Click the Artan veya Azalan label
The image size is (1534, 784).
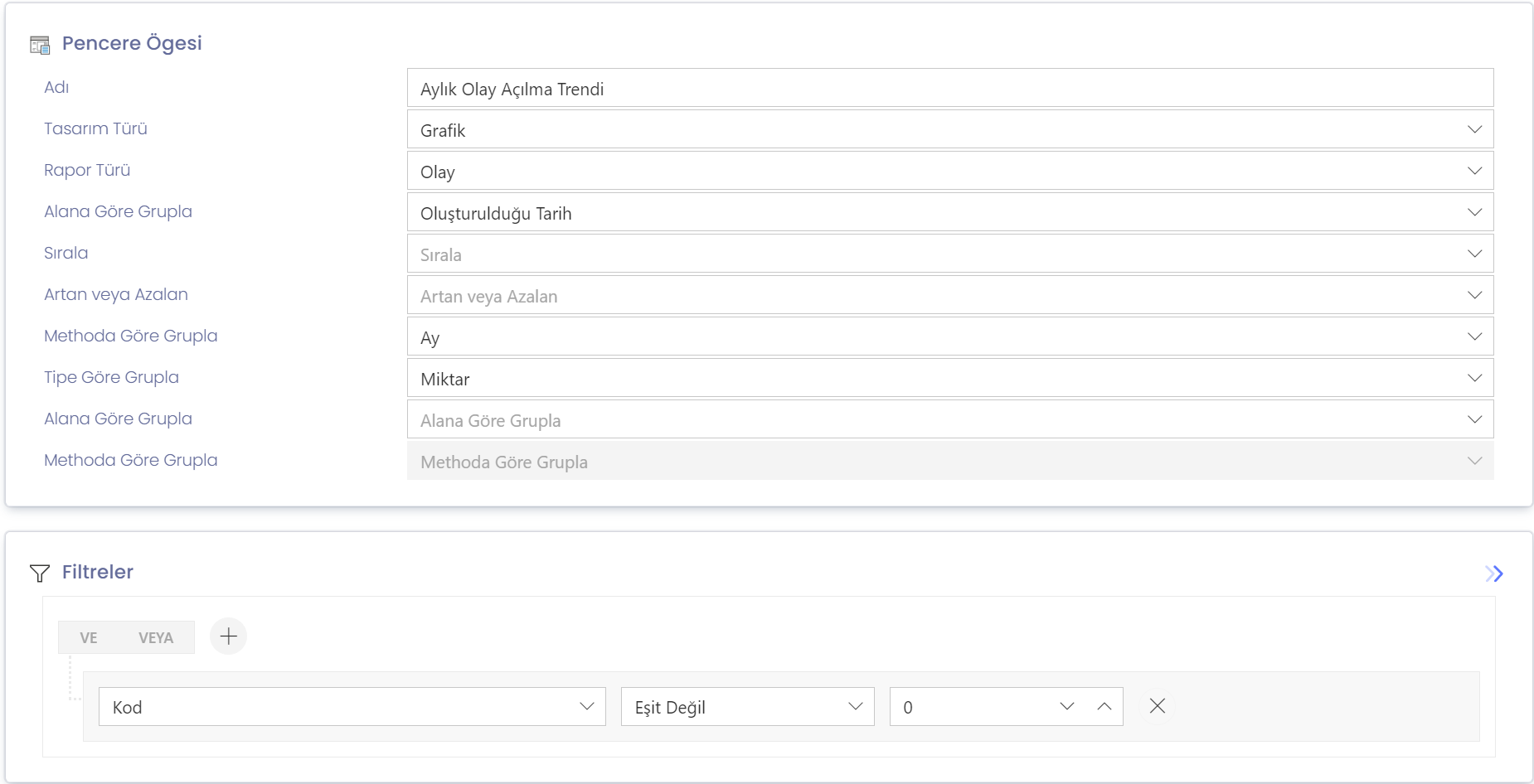[x=116, y=294]
